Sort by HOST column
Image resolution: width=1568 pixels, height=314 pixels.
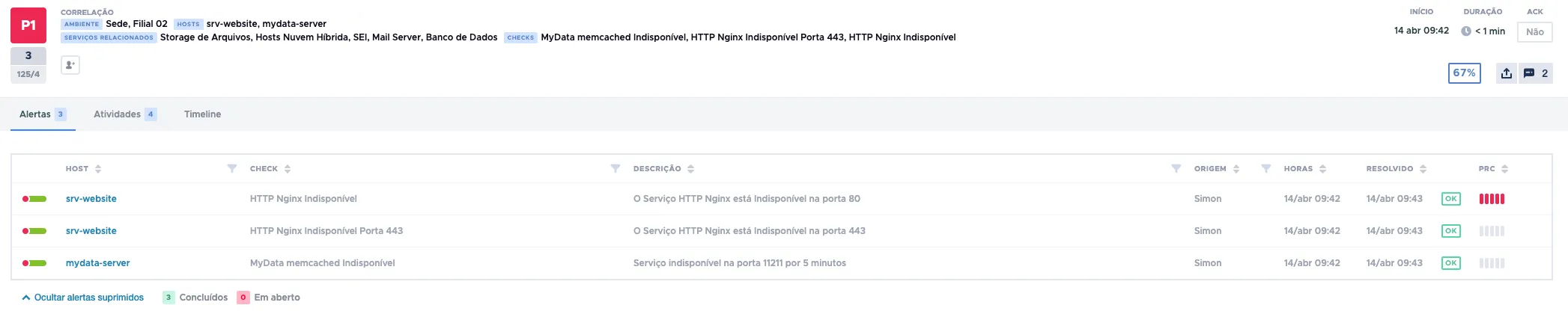point(98,169)
